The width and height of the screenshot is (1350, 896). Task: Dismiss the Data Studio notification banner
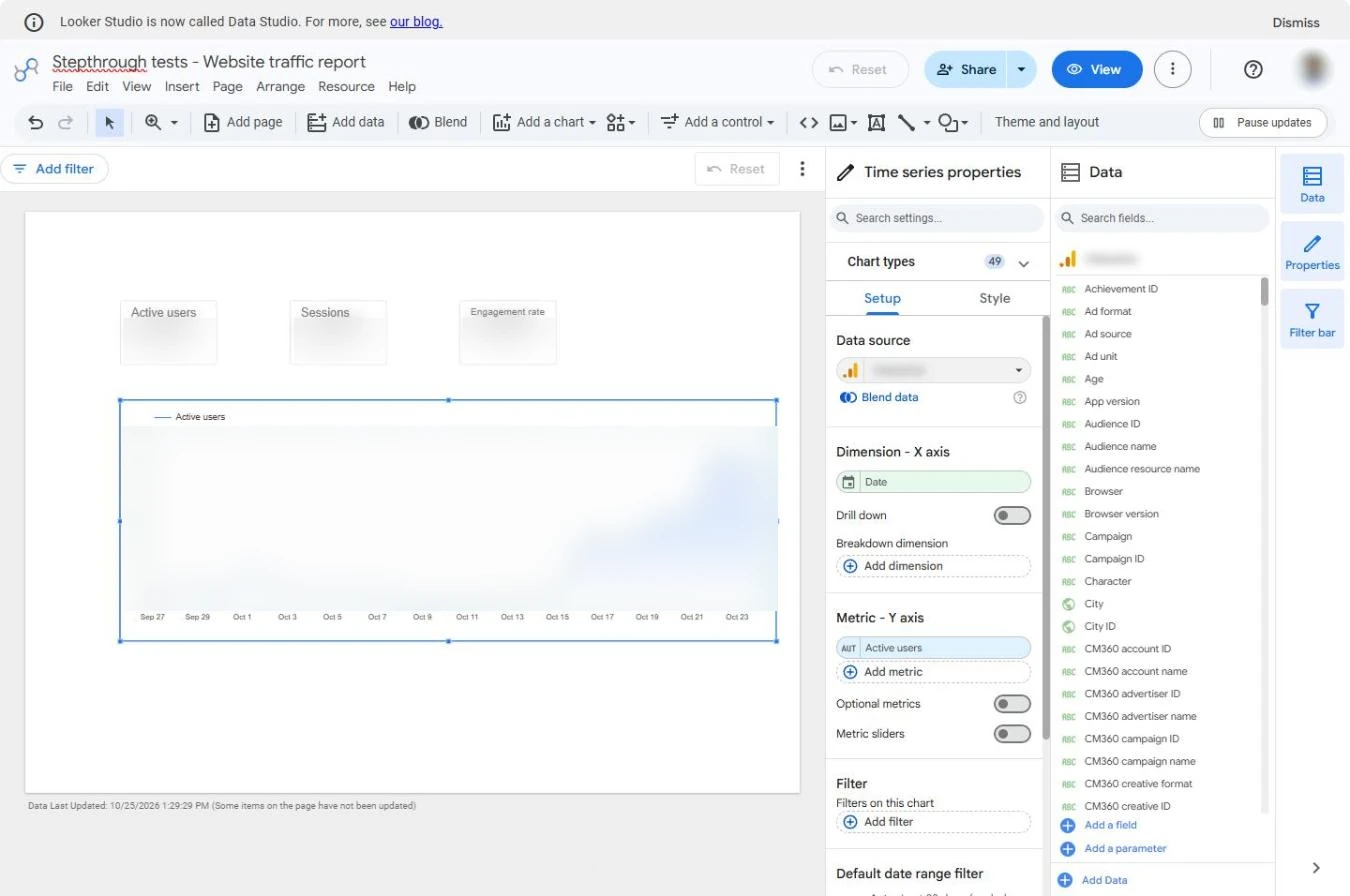[1296, 22]
